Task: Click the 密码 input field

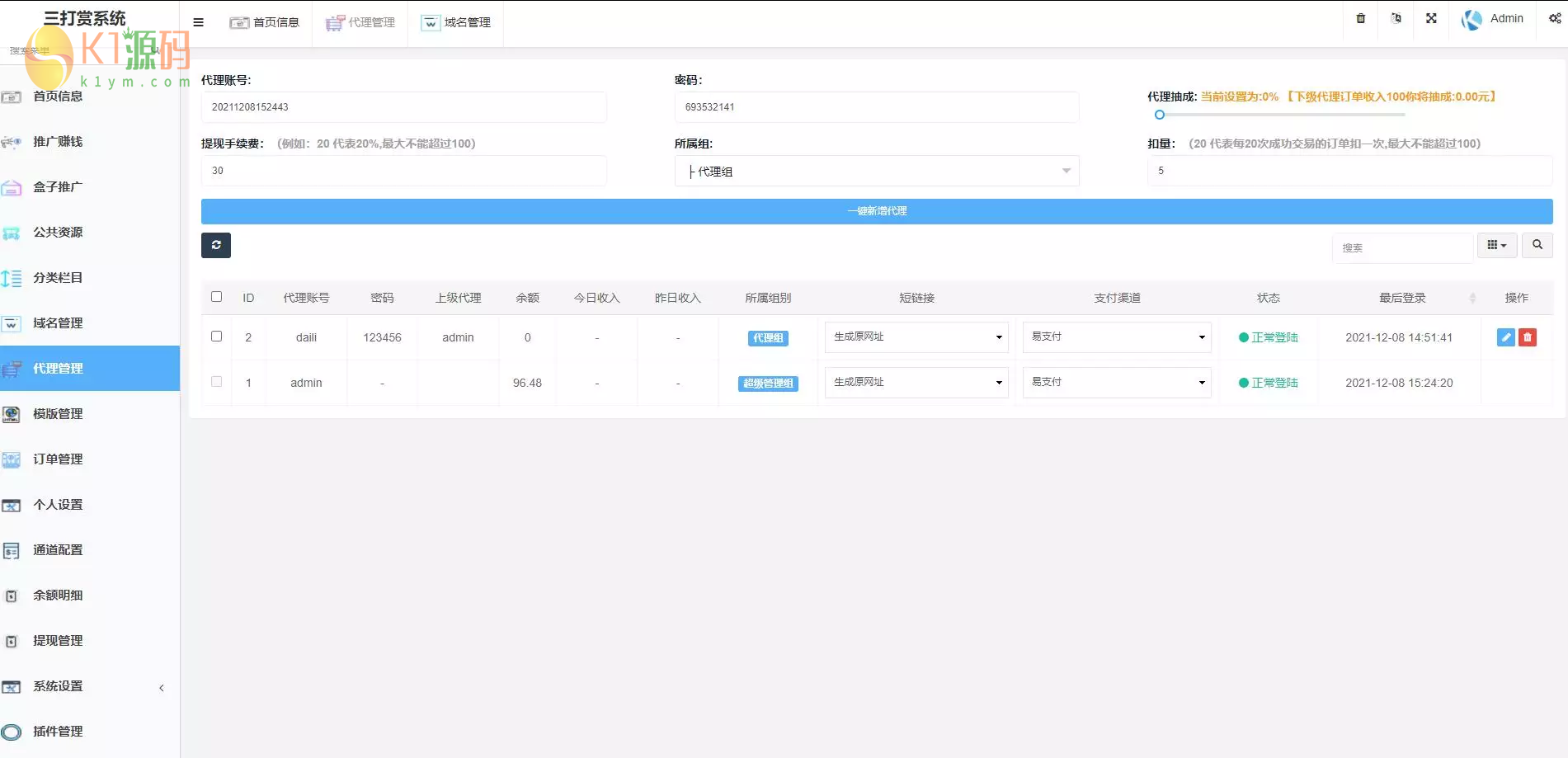Action: point(876,106)
